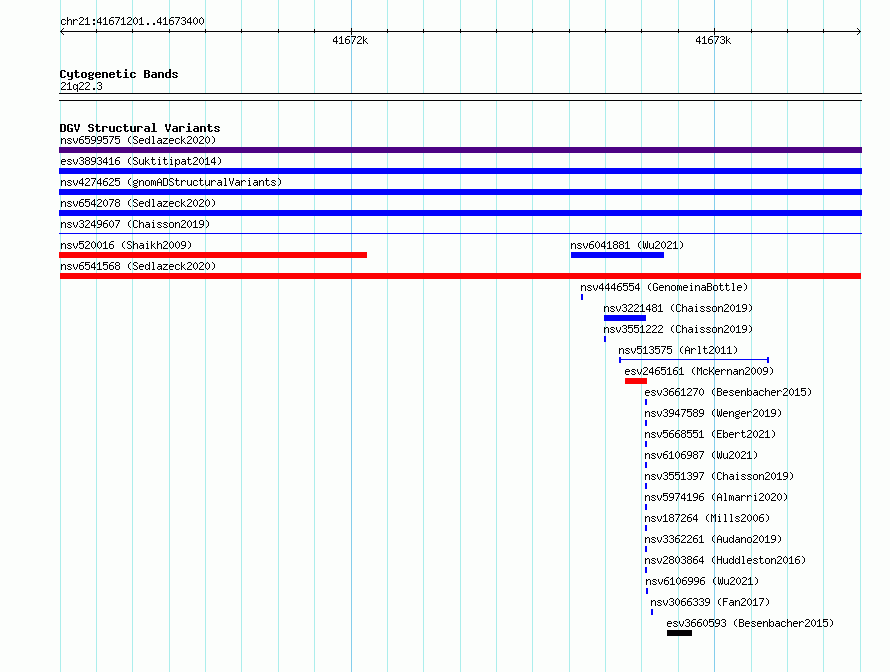890x672 pixels.
Task: Open the nsv6106987 (Wu2021) label
Action: click(701, 455)
